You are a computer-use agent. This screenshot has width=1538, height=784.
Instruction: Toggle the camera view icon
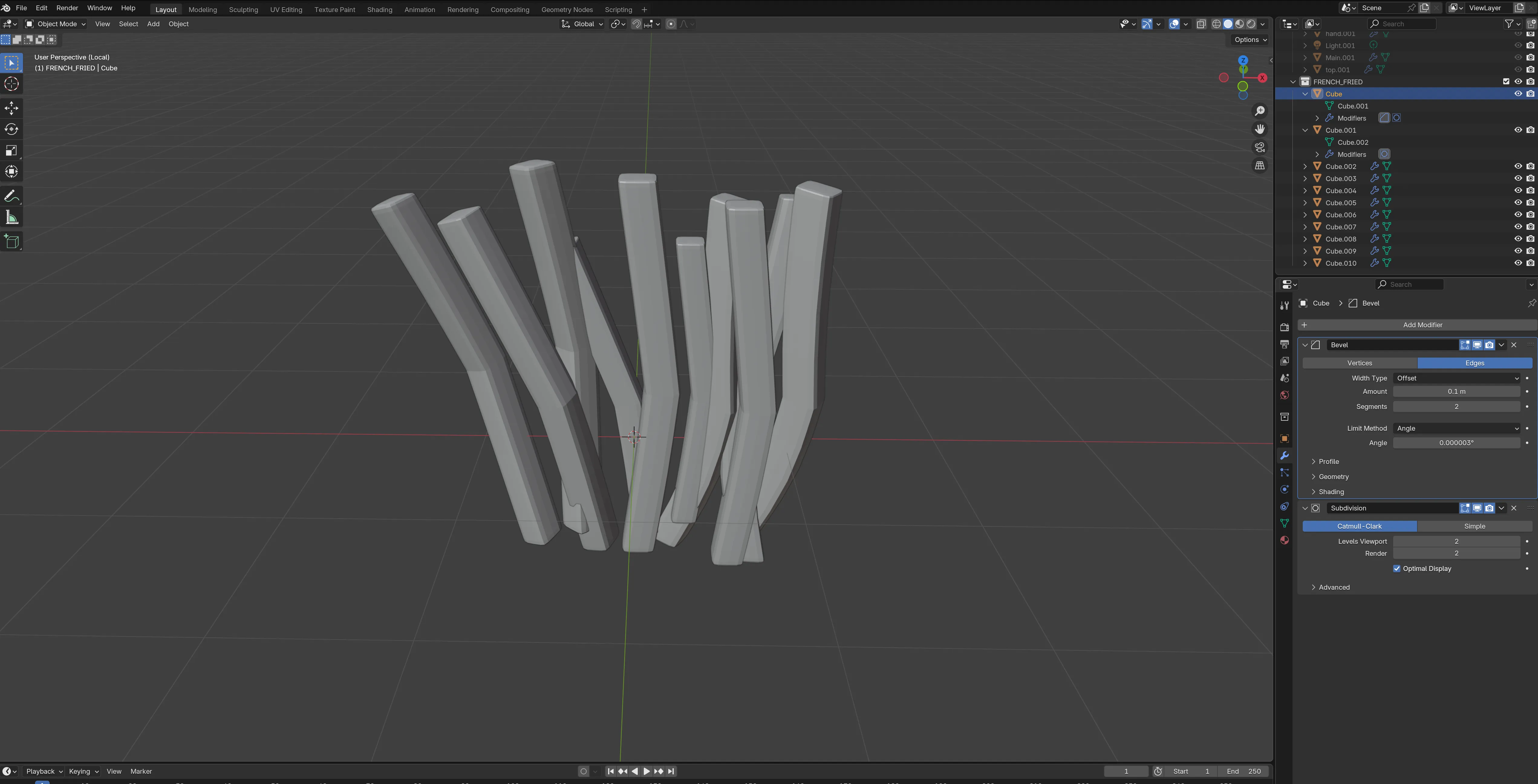[1260, 147]
